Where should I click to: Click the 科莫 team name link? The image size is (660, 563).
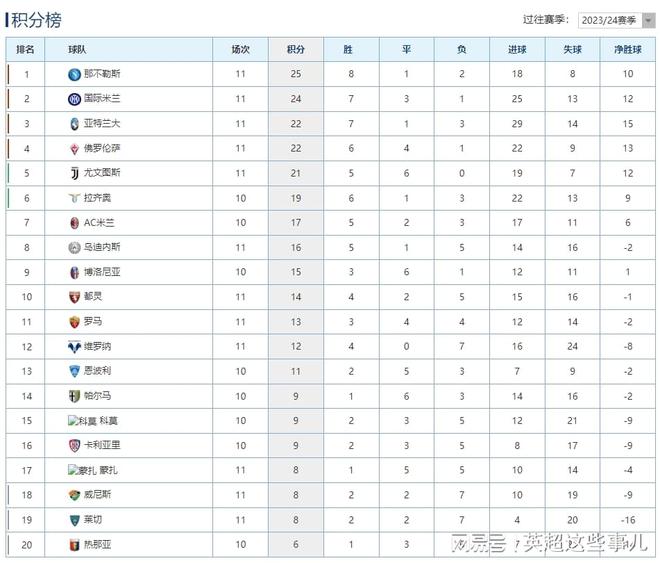109,421
